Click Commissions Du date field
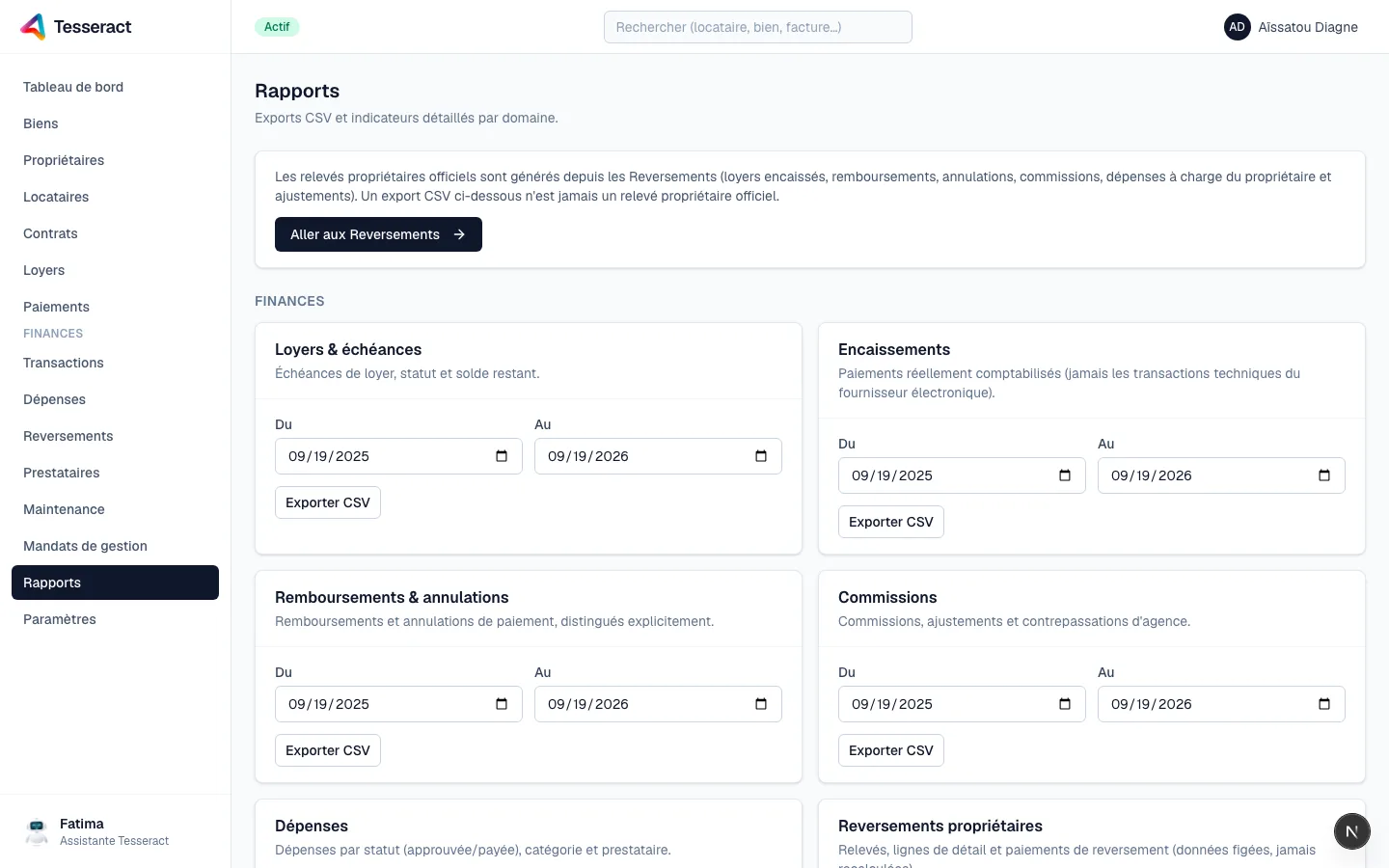The width and height of the screenshot is (1389, 868). click(962, 704)
